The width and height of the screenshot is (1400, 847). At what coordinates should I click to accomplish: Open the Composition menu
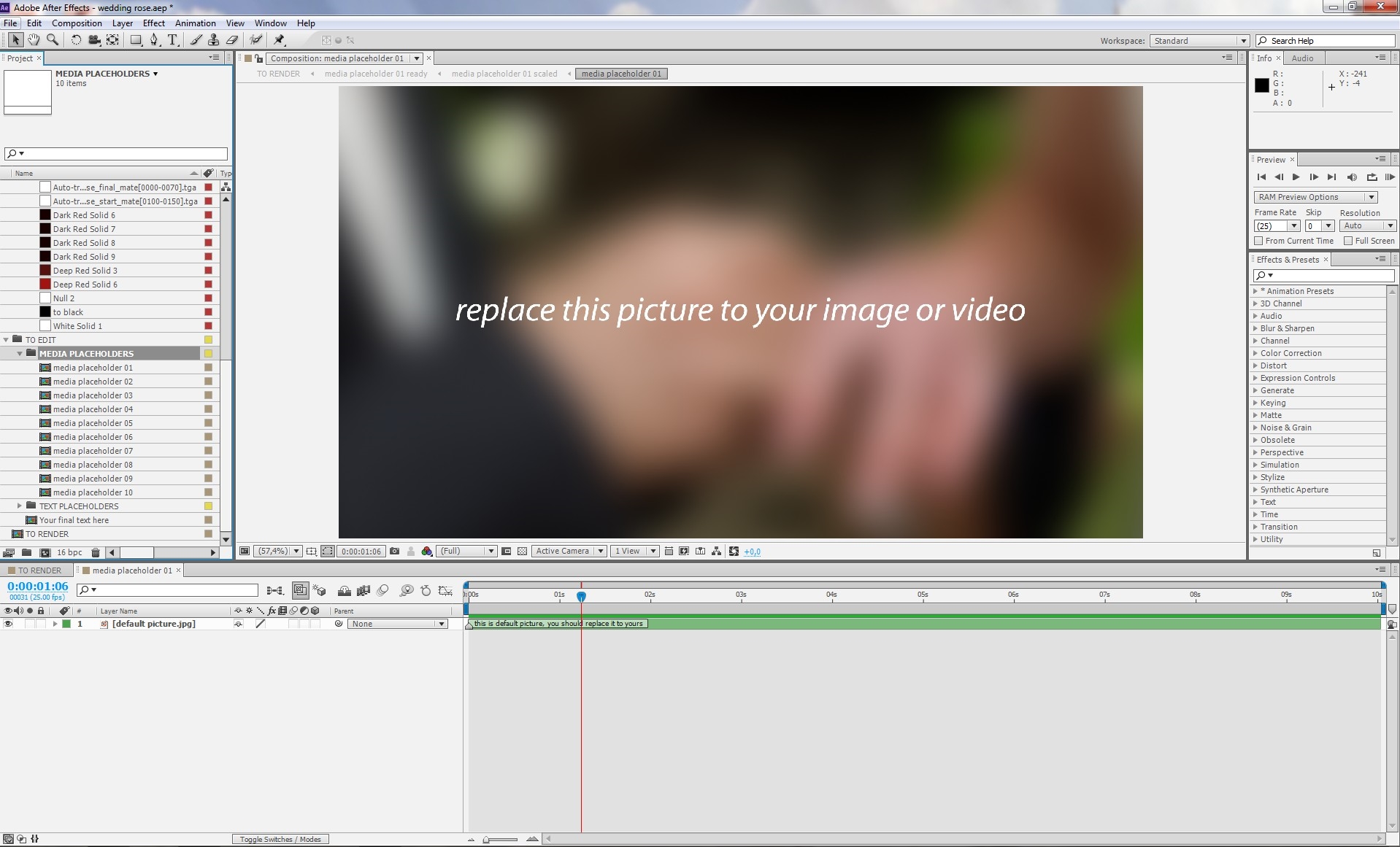(x=77, y=23)
